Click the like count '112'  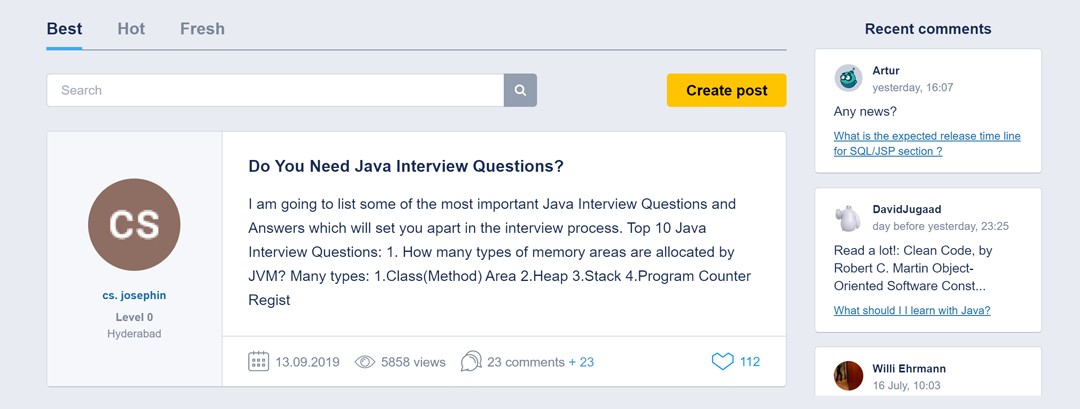[x=750, y=361]
